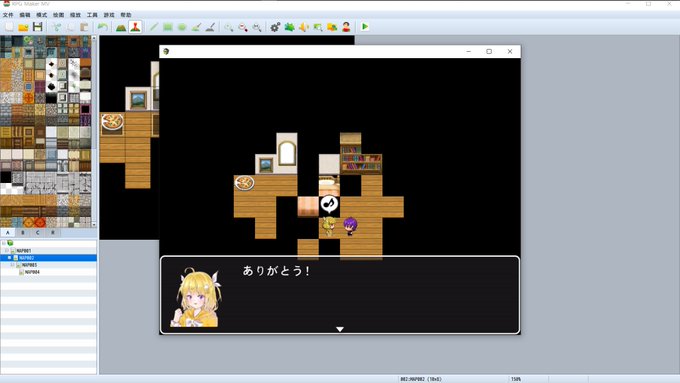Open the 帮助 menu
The width and height of the screenshot is (680, 383).
tap(126, 15)
